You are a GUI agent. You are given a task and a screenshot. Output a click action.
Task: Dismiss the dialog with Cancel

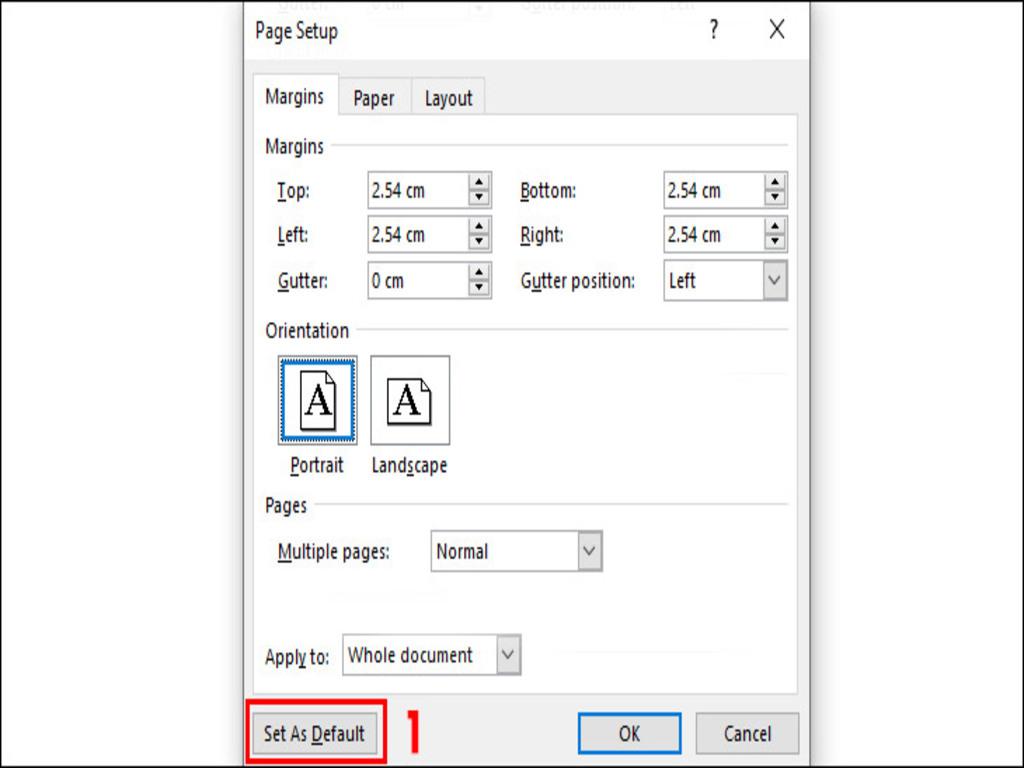(x=747, y=733)
